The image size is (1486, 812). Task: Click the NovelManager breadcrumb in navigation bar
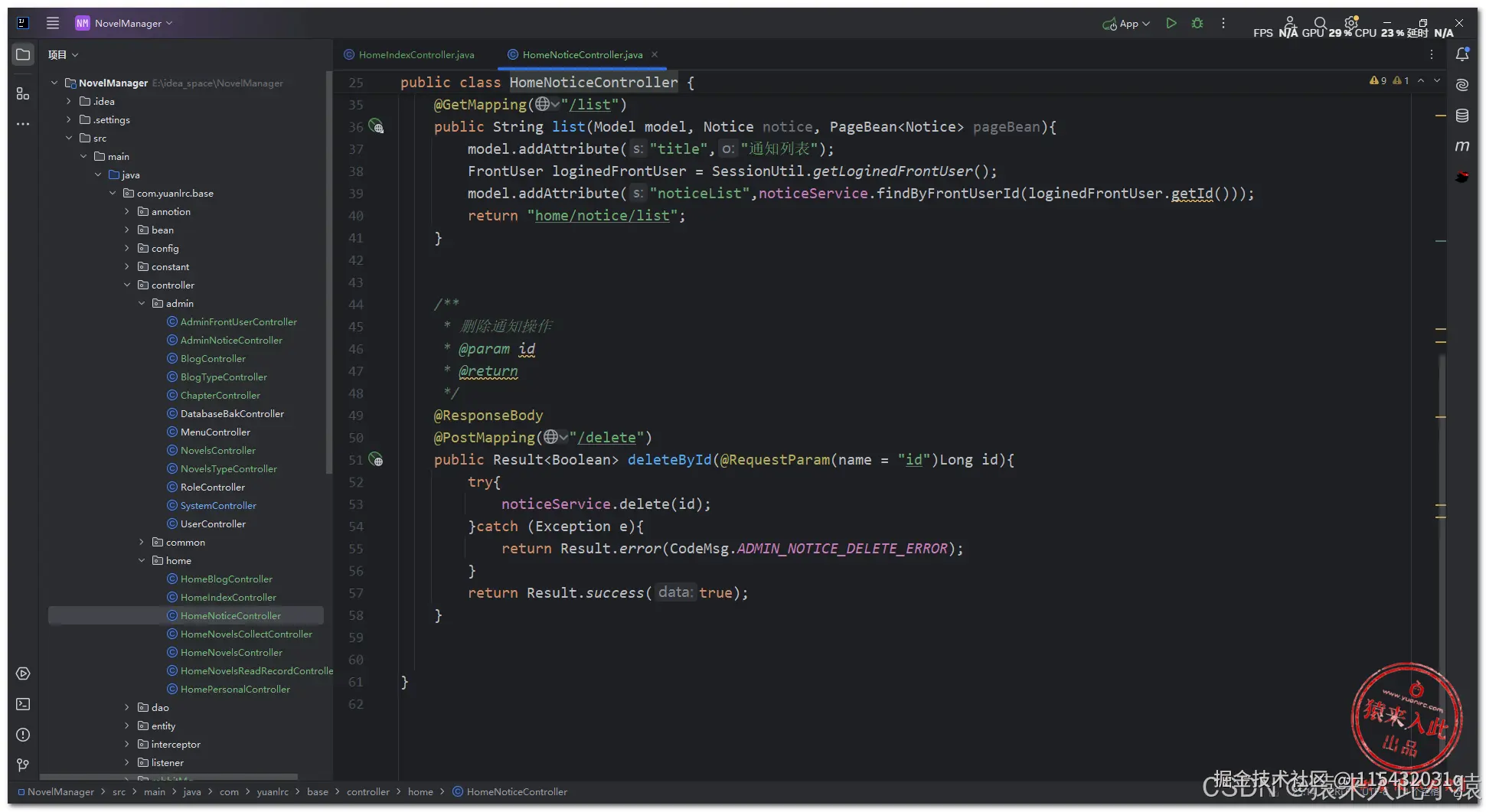[x=56, y=791]
